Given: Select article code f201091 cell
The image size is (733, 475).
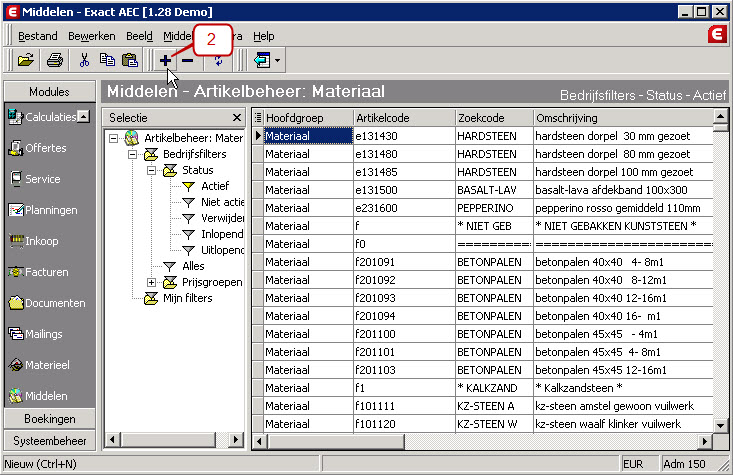Looking at the screenshot, I should (404, 262).
